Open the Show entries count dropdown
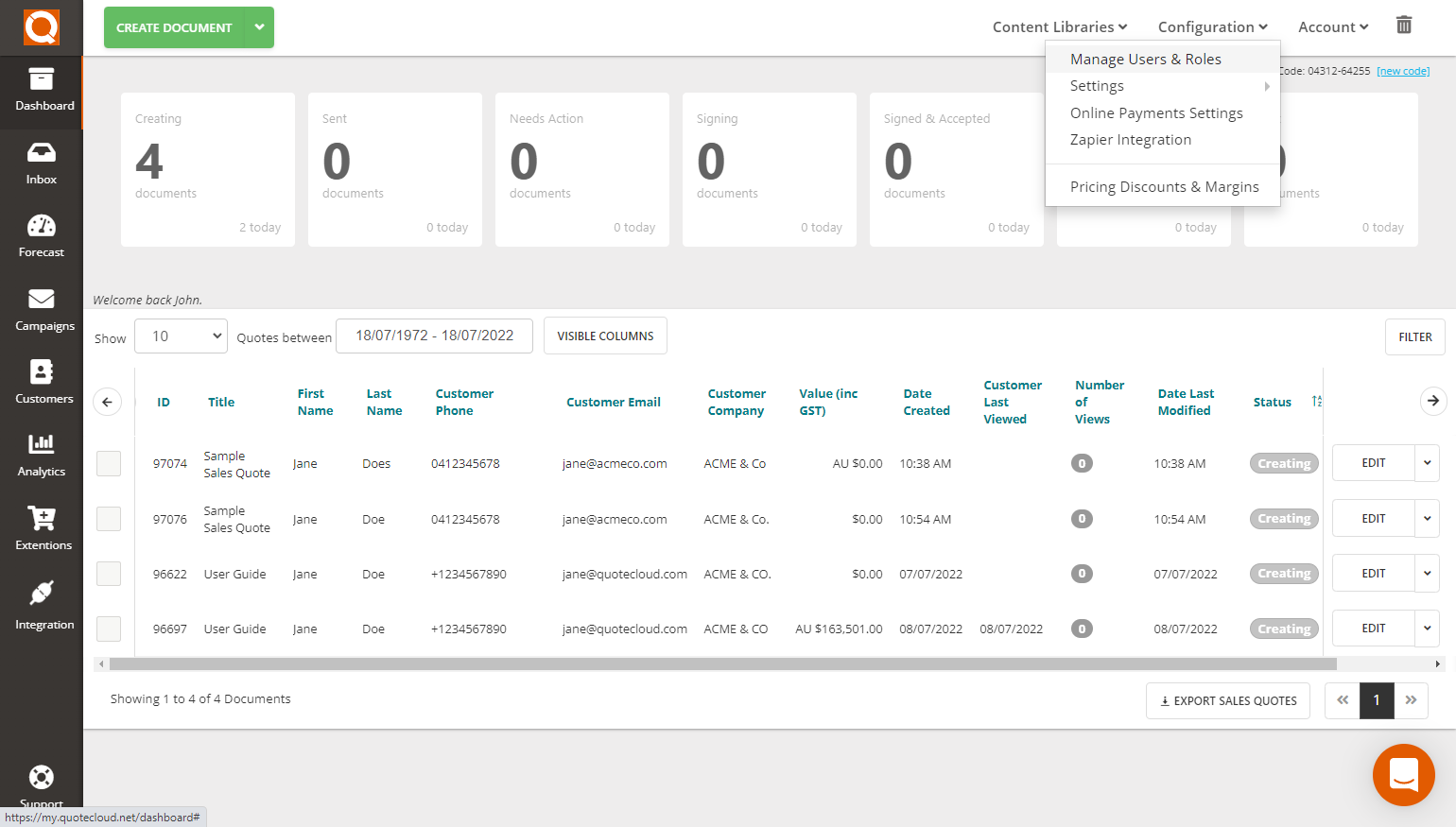1456x827 pixels. pyautogui.click(x=180, y=336)
